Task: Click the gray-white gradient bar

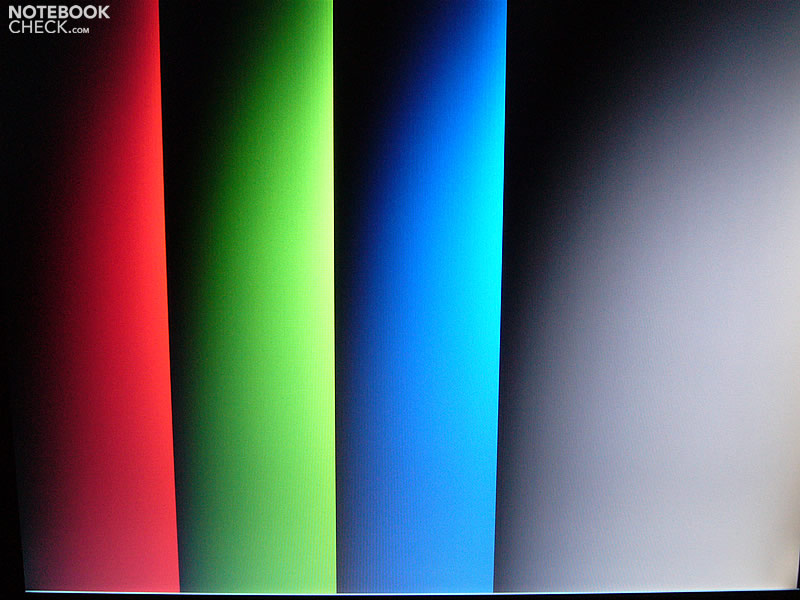Action: coord(649,296)
